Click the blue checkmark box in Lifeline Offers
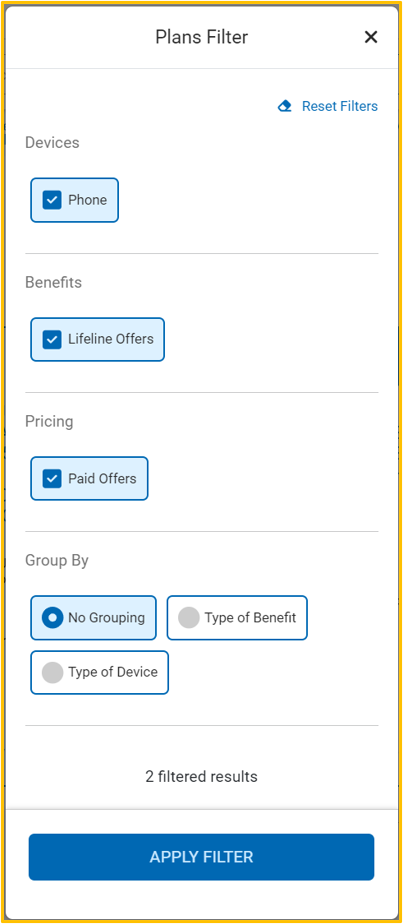The height and width of the screenshot is (924, 403). point(52,339)
